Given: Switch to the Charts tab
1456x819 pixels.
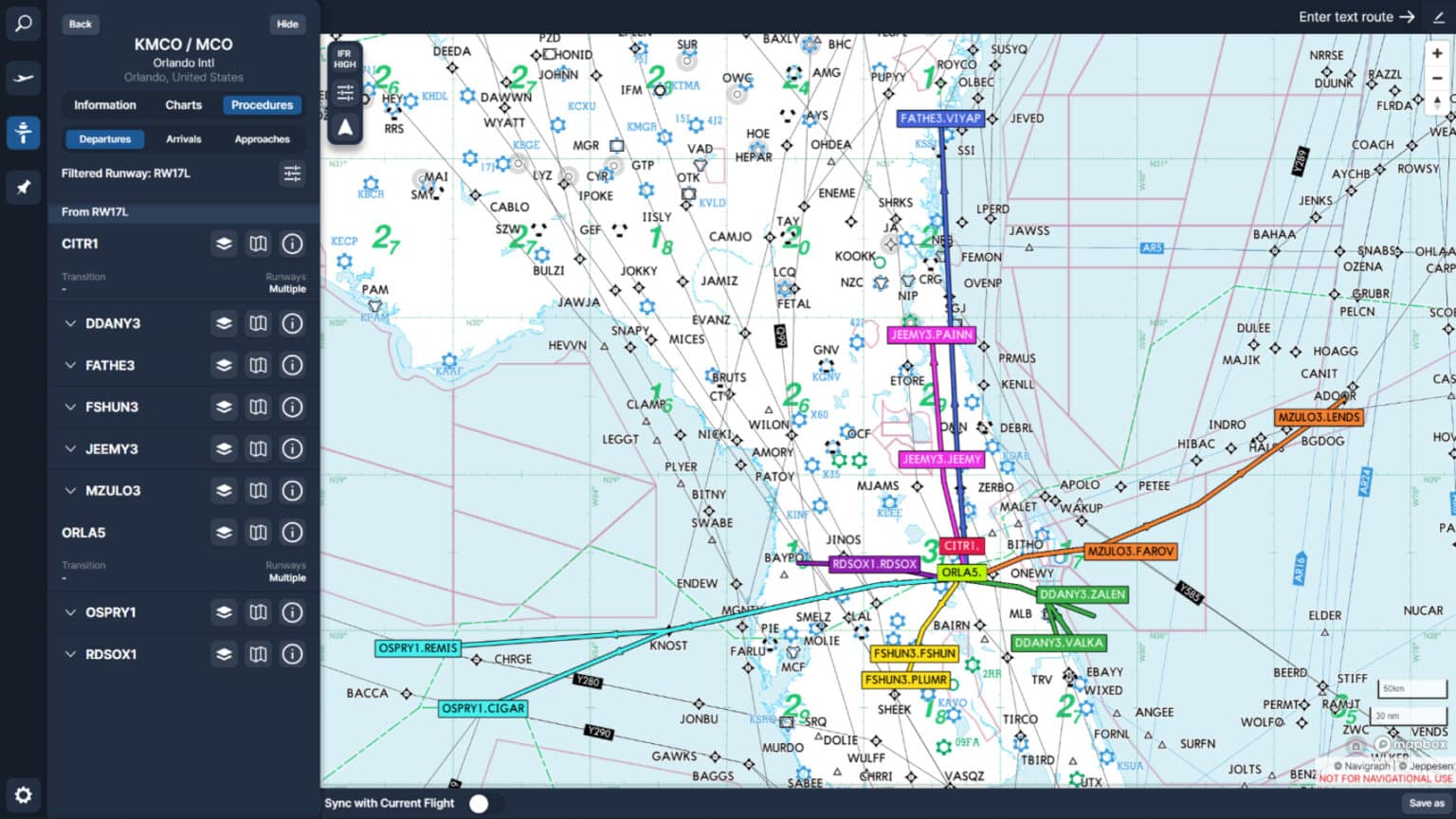Looking at the screenshot, I should click(x=183, y=104).
